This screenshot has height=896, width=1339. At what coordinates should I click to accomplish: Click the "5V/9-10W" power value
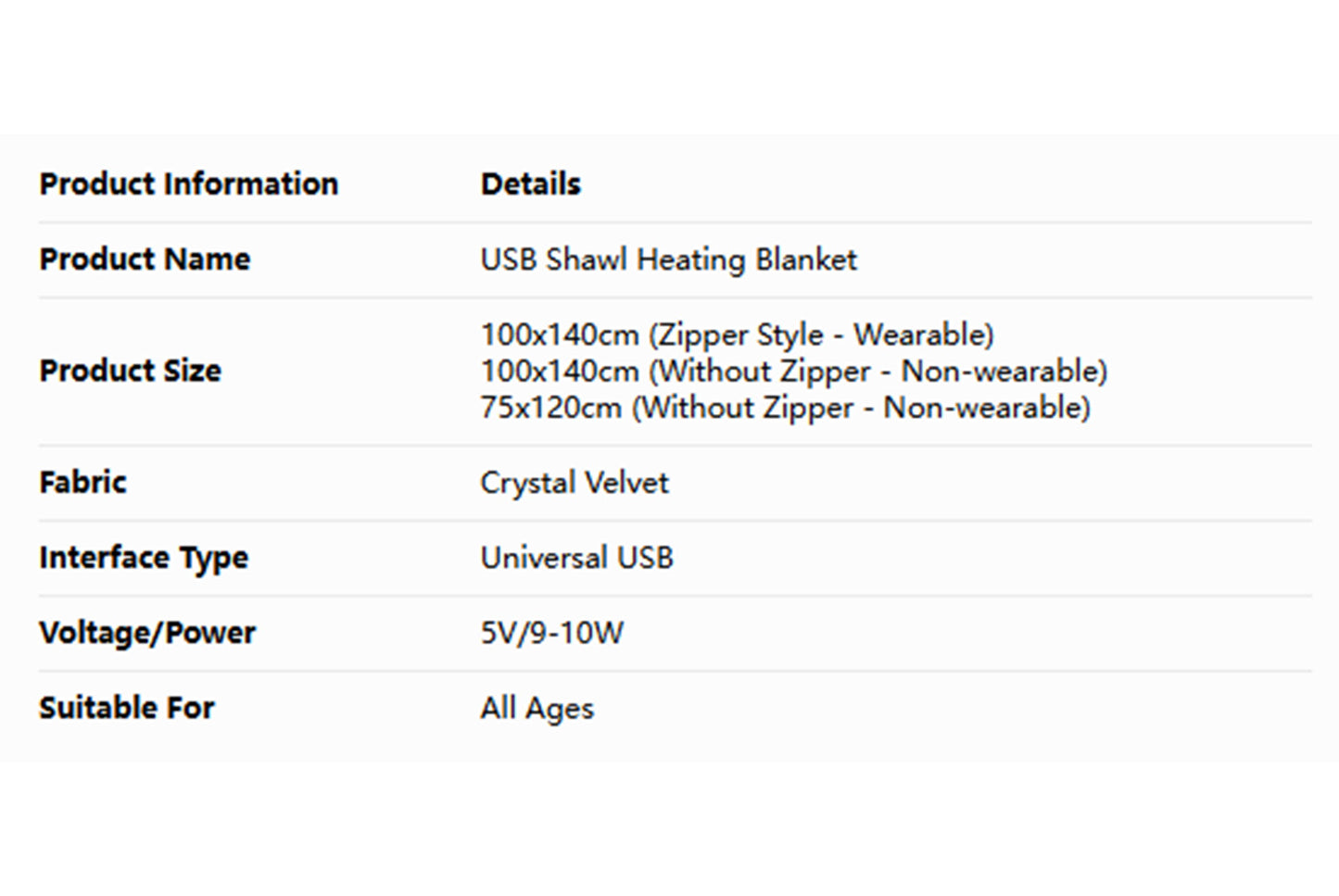551,633
